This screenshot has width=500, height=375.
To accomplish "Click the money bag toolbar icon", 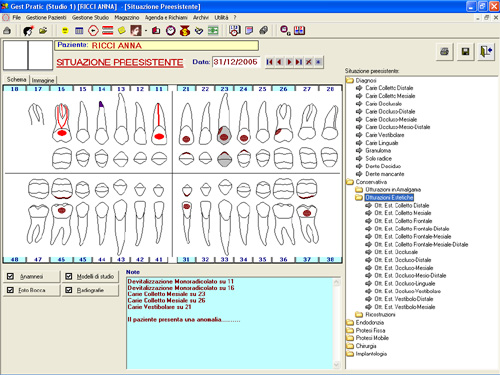I will [185, 31].
